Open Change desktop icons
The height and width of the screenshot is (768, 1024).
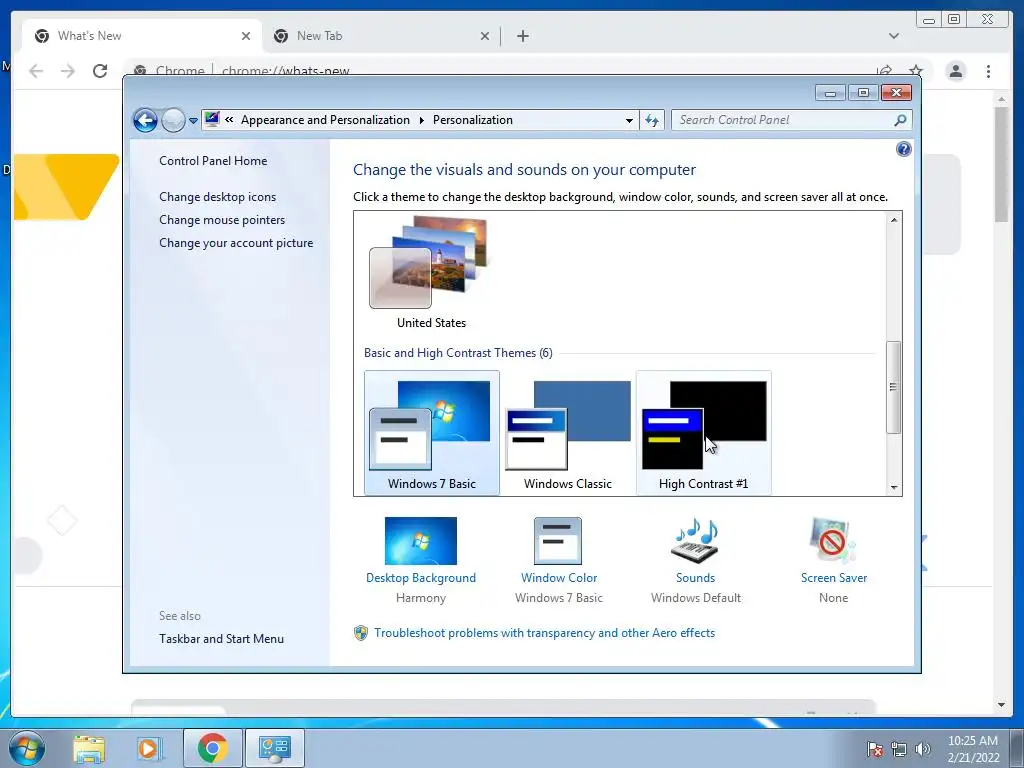[x=217, y=197]
